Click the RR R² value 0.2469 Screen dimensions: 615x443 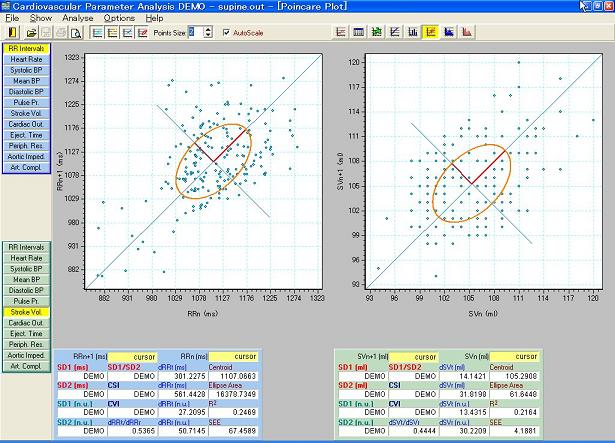point(233,412)
